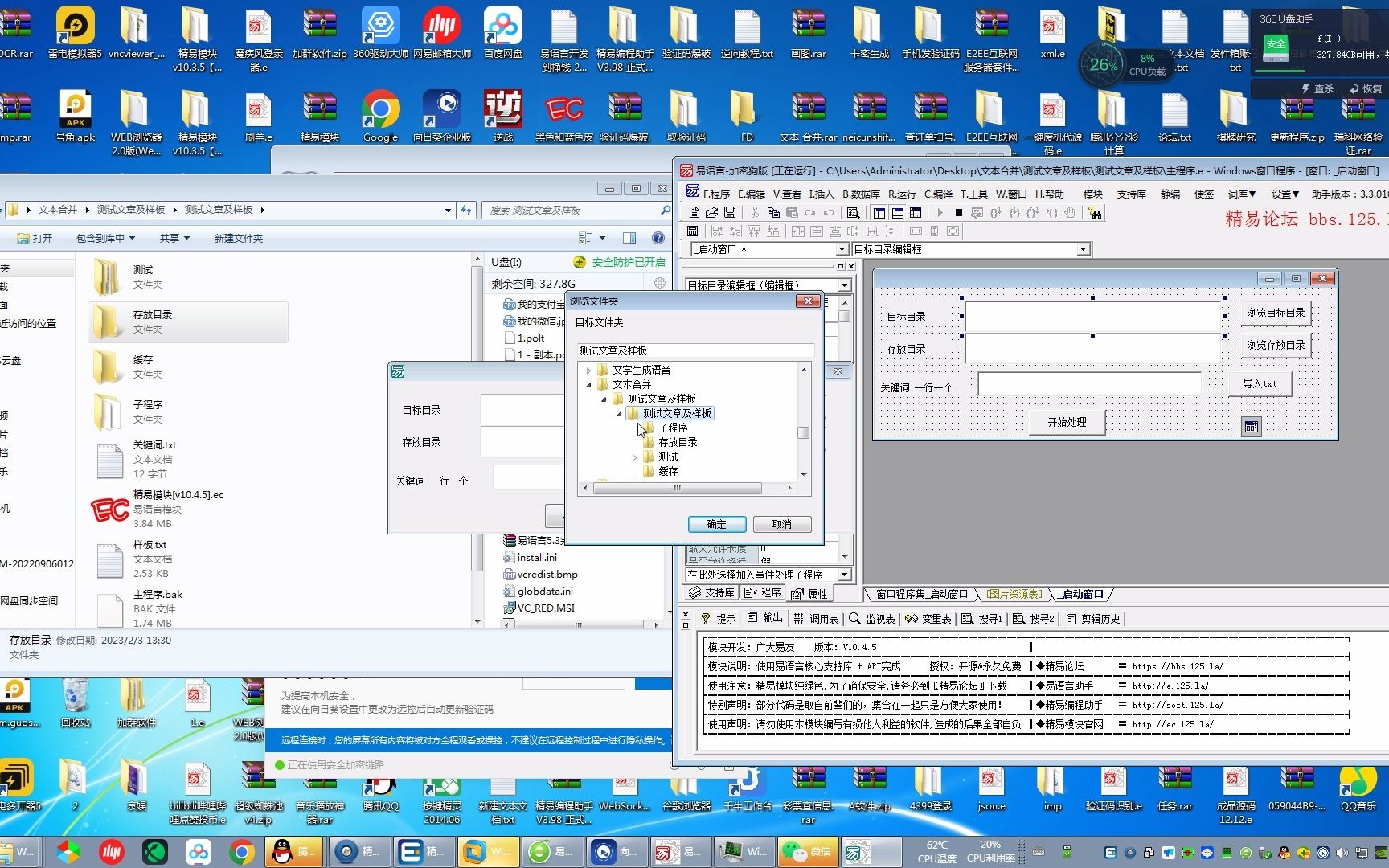The height and width of the screenshot is (868, 1389).
Task: Click the help question icon in Explorer toolbar
Action: pyautogui.click(x=658, y=238)
